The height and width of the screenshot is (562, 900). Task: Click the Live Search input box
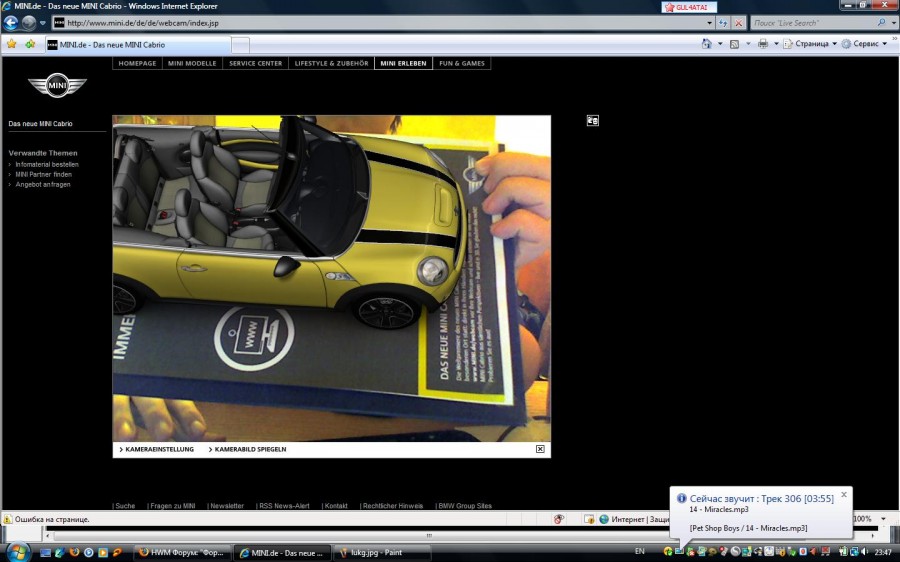pyautogui.click(x=812, y=23)
